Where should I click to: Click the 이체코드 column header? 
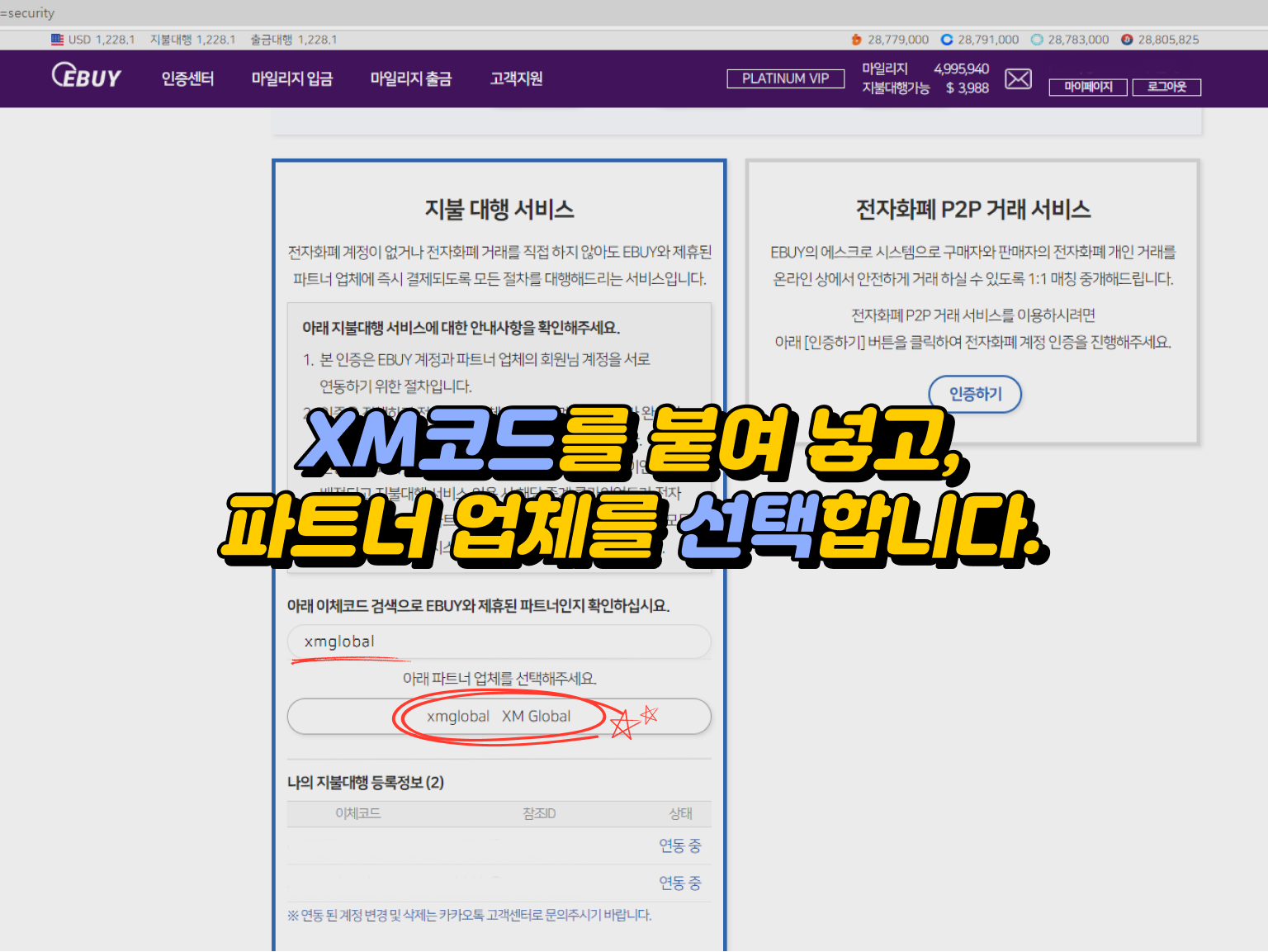[x=358, y=813]
